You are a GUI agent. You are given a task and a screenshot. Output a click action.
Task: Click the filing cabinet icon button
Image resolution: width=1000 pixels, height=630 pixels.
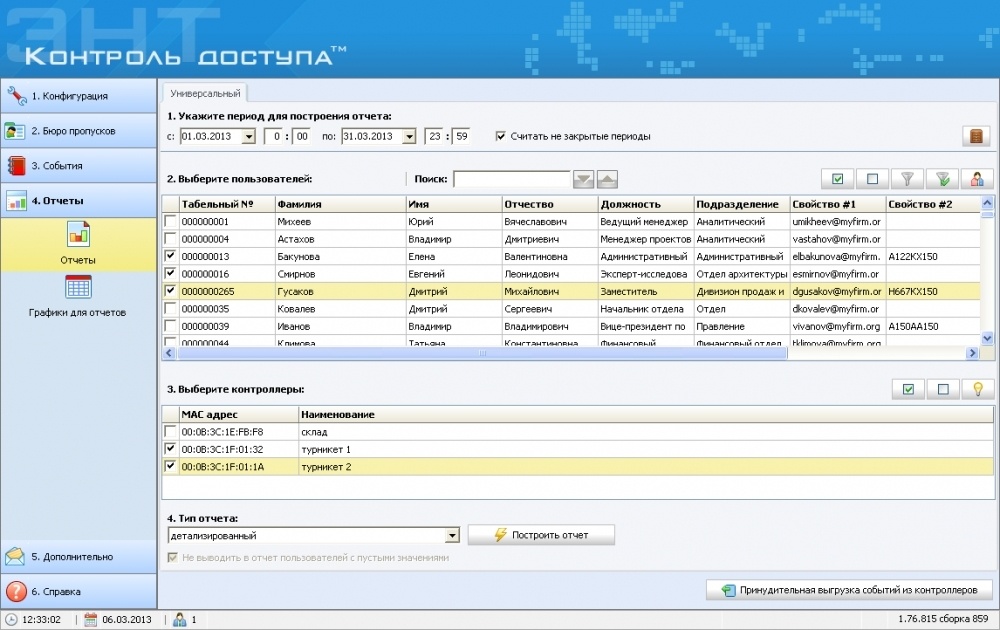coord(976,136)
